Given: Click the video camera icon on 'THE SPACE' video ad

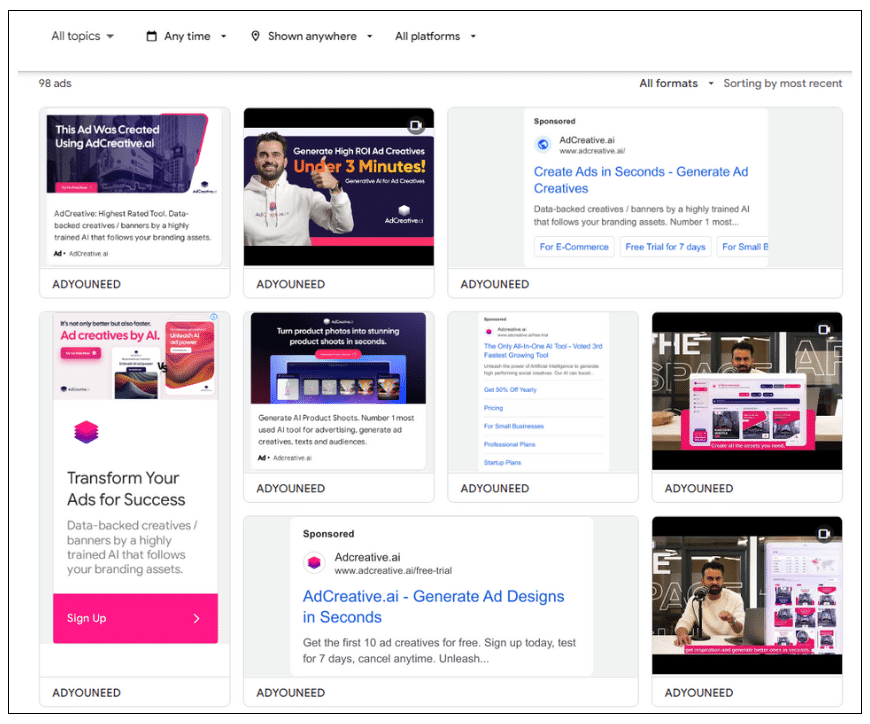Looking at the screenshot, I should pos(825,327).
